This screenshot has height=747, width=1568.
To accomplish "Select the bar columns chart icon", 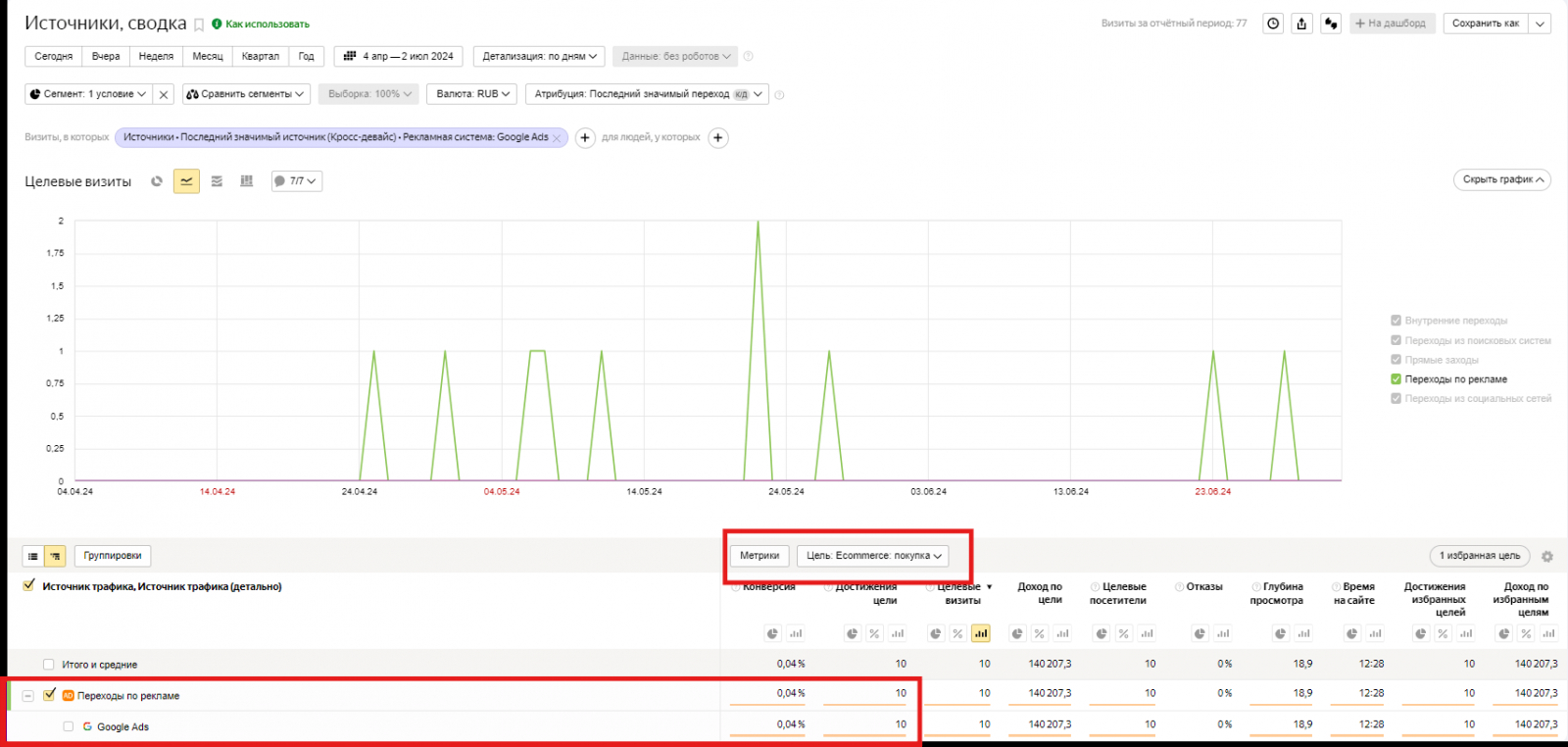I will click(246, 181).
